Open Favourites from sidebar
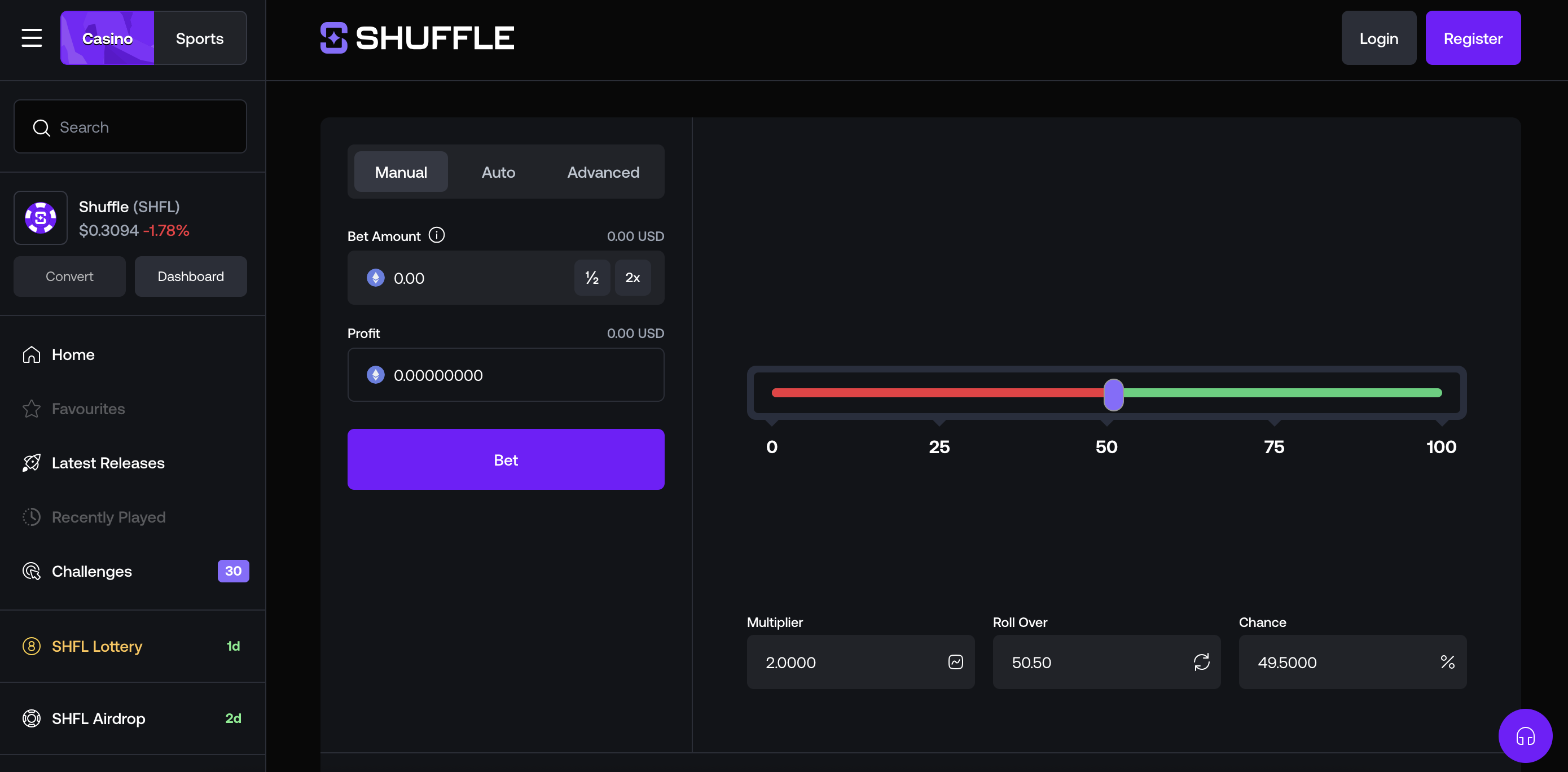 pos(133,409)
